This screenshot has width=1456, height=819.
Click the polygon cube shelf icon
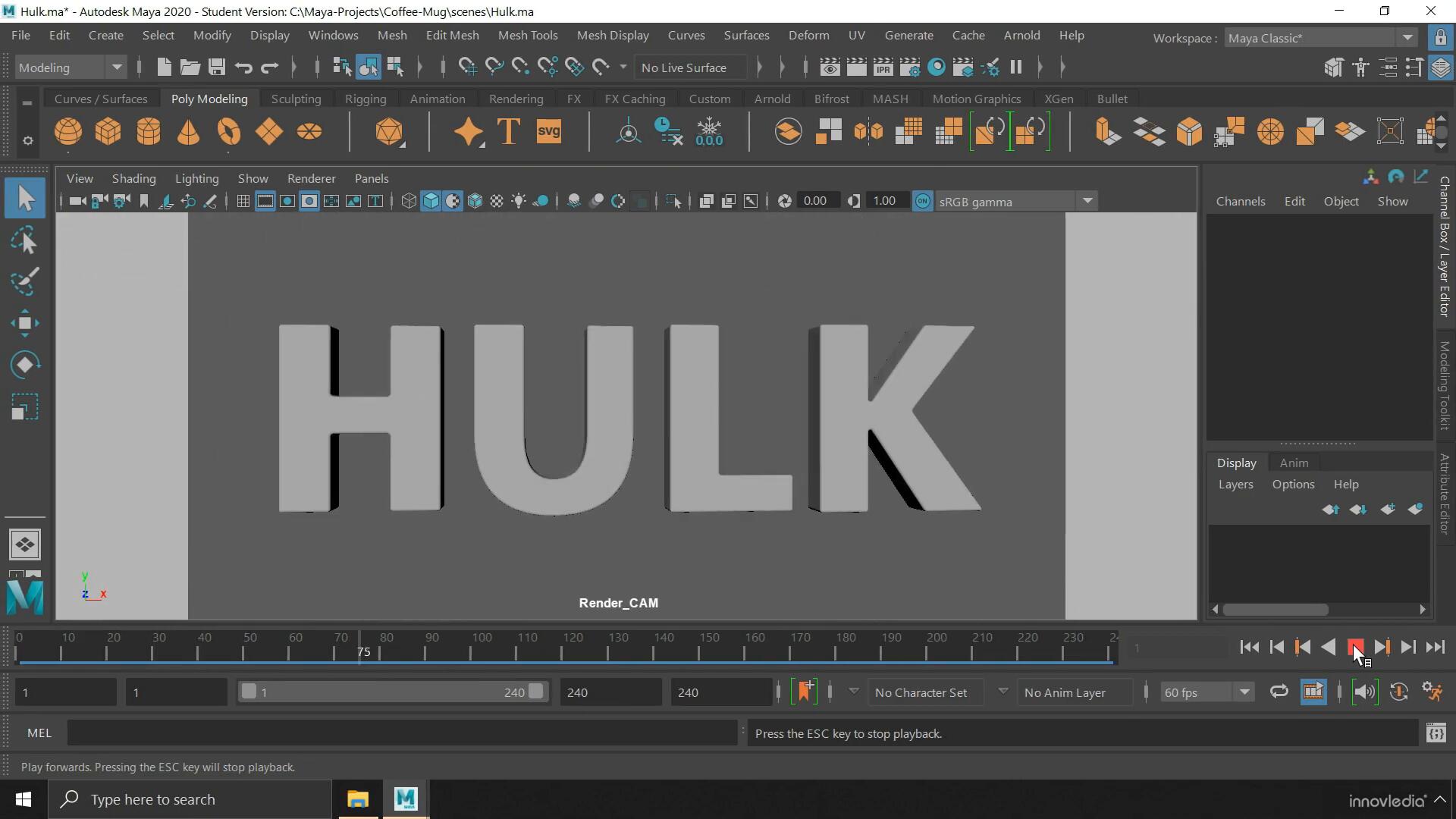tap(108, 132)
